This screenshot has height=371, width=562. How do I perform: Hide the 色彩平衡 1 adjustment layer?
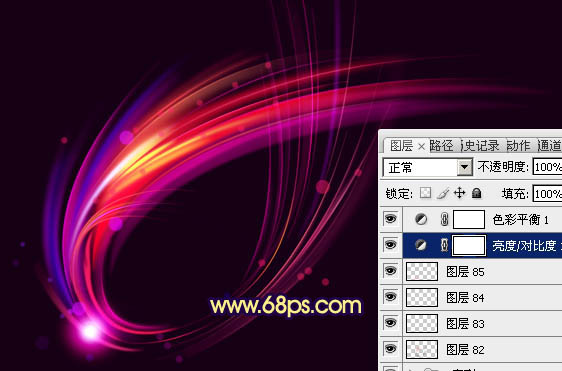click(x=391, y=219)
